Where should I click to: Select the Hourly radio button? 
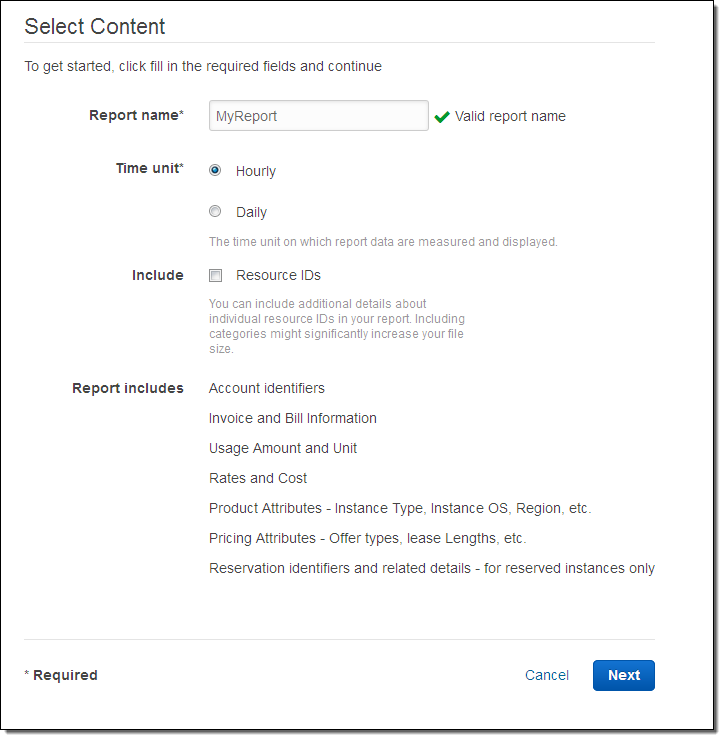pos(215,170)
